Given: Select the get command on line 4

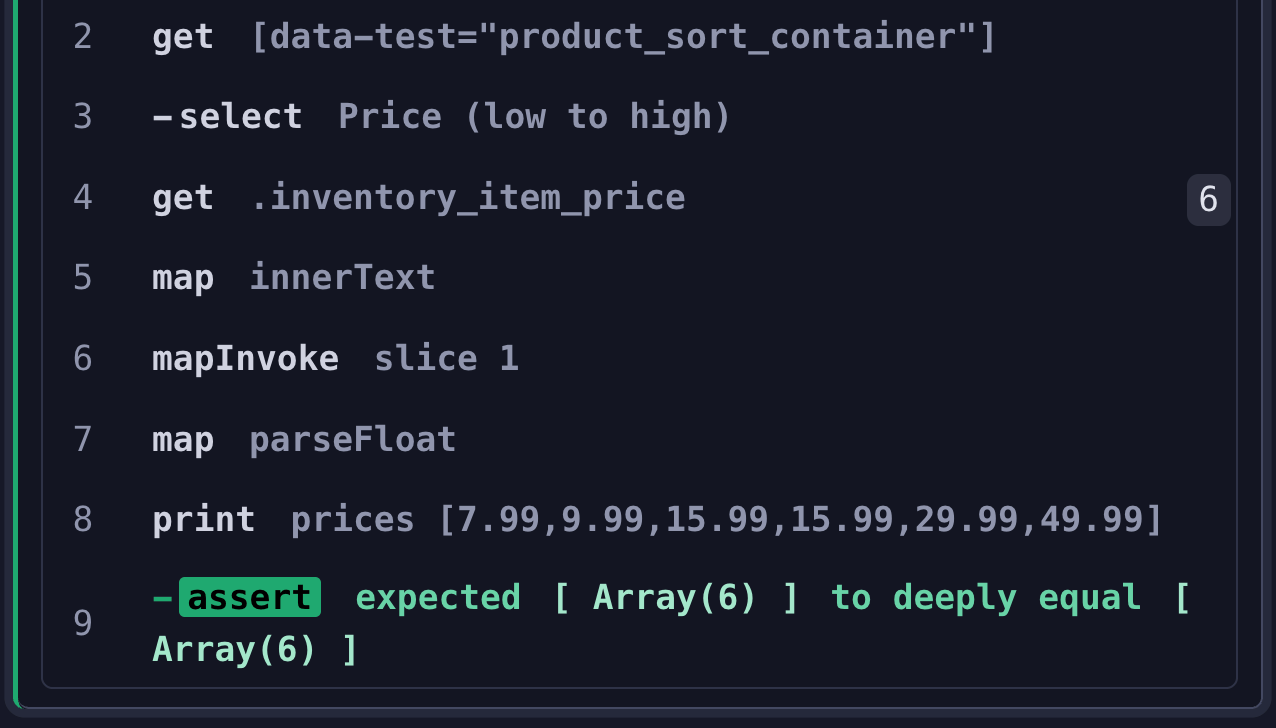Looking at the screenshot, I should (183, 198).
